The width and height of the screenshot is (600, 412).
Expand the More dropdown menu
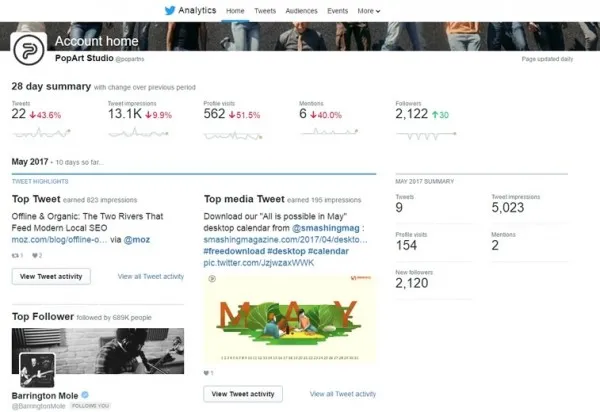point(369,11)
